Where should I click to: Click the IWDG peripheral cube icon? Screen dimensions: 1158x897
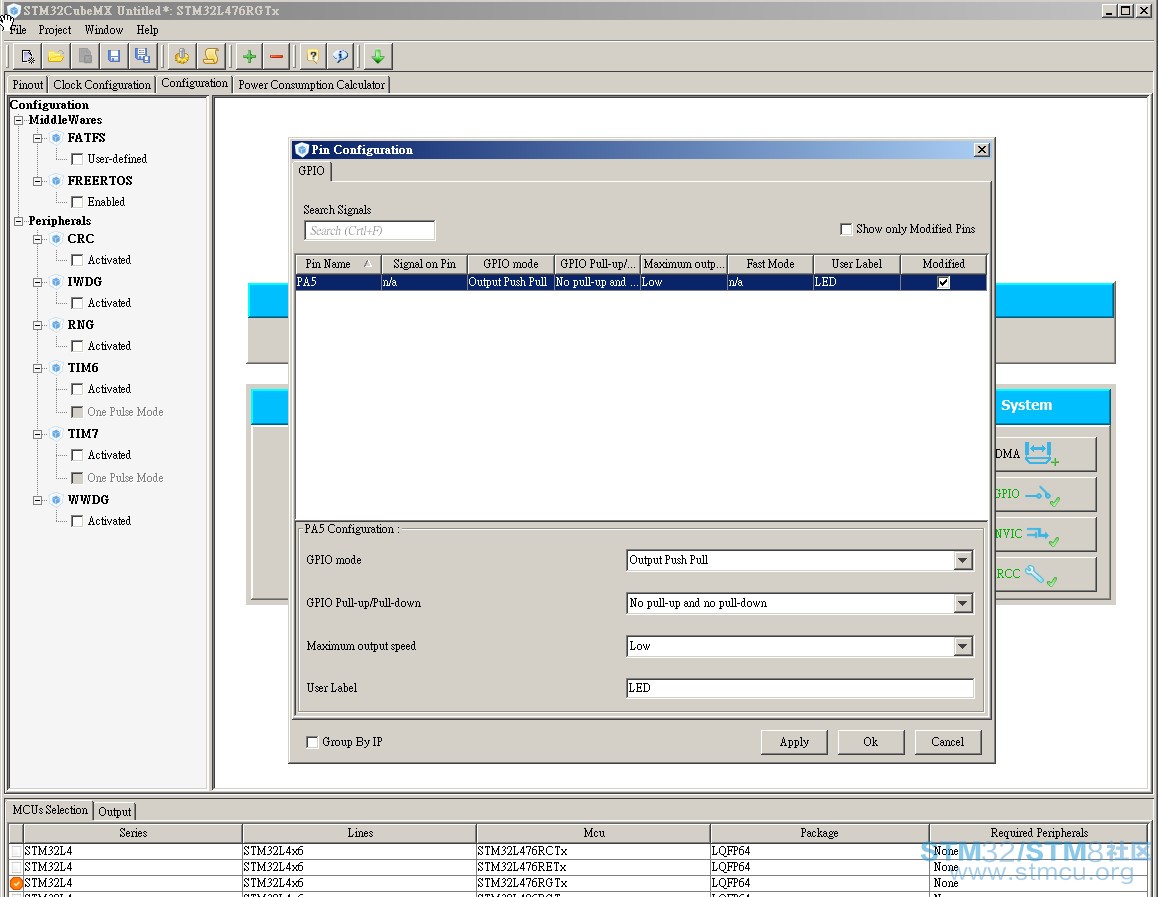click(56, 282)
